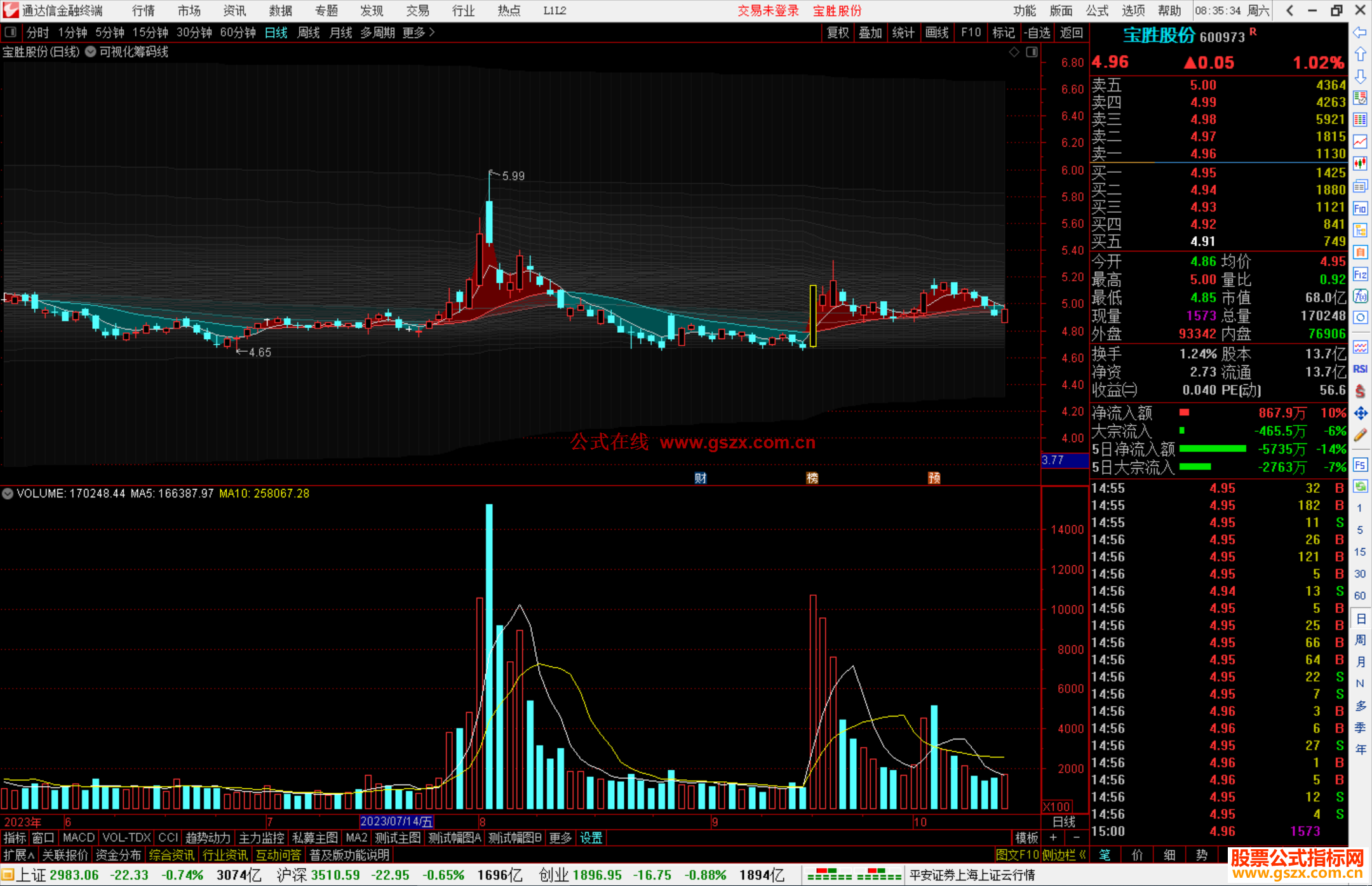
Task: Open the 行情 menu
Action: (x=144, y=11)
